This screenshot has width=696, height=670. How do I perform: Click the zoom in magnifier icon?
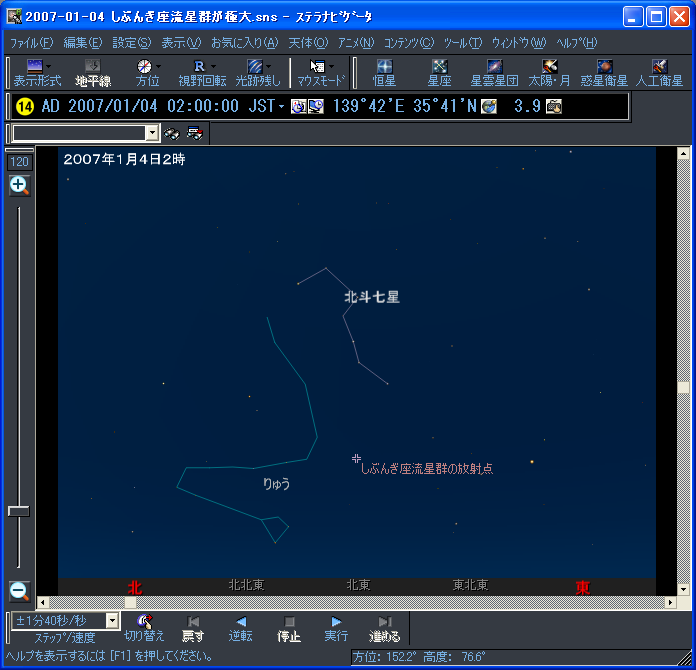tap(19, 184)
